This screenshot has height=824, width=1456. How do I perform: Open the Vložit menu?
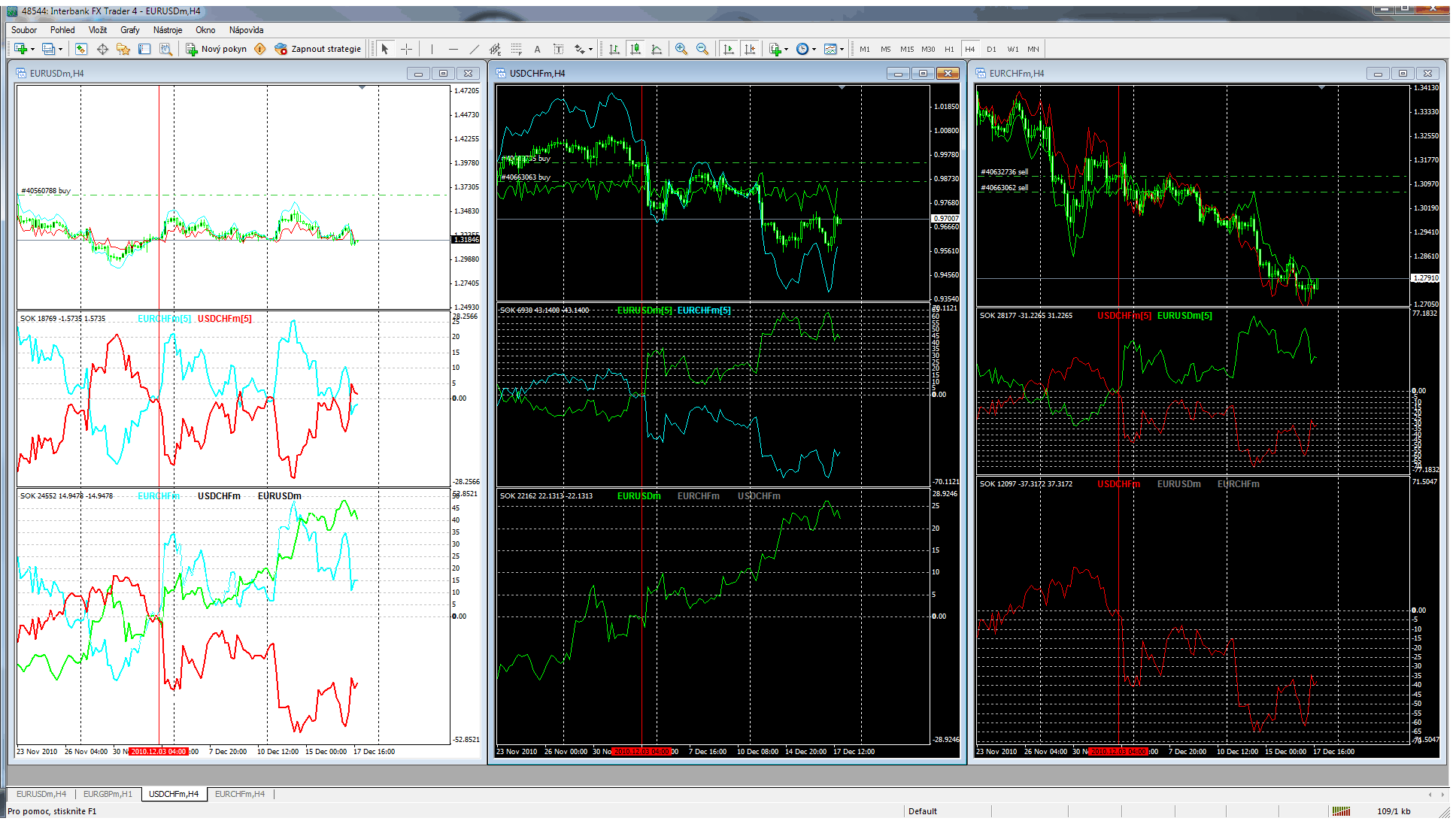(98, 30)
